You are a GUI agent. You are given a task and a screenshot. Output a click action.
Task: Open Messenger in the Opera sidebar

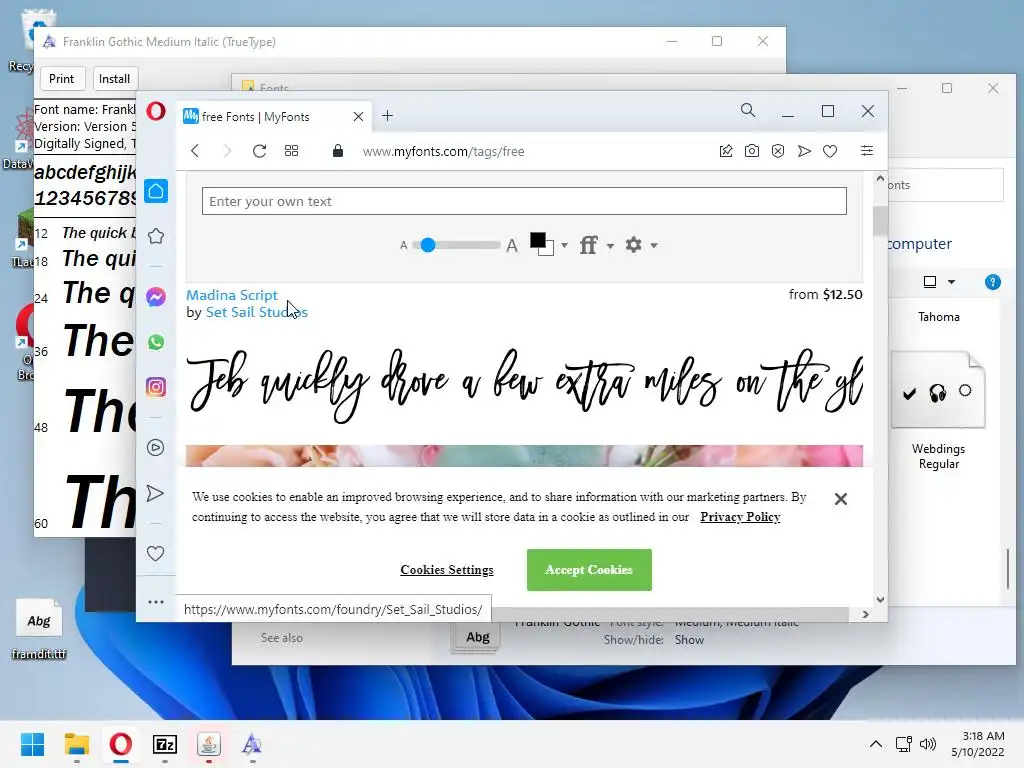156,297
